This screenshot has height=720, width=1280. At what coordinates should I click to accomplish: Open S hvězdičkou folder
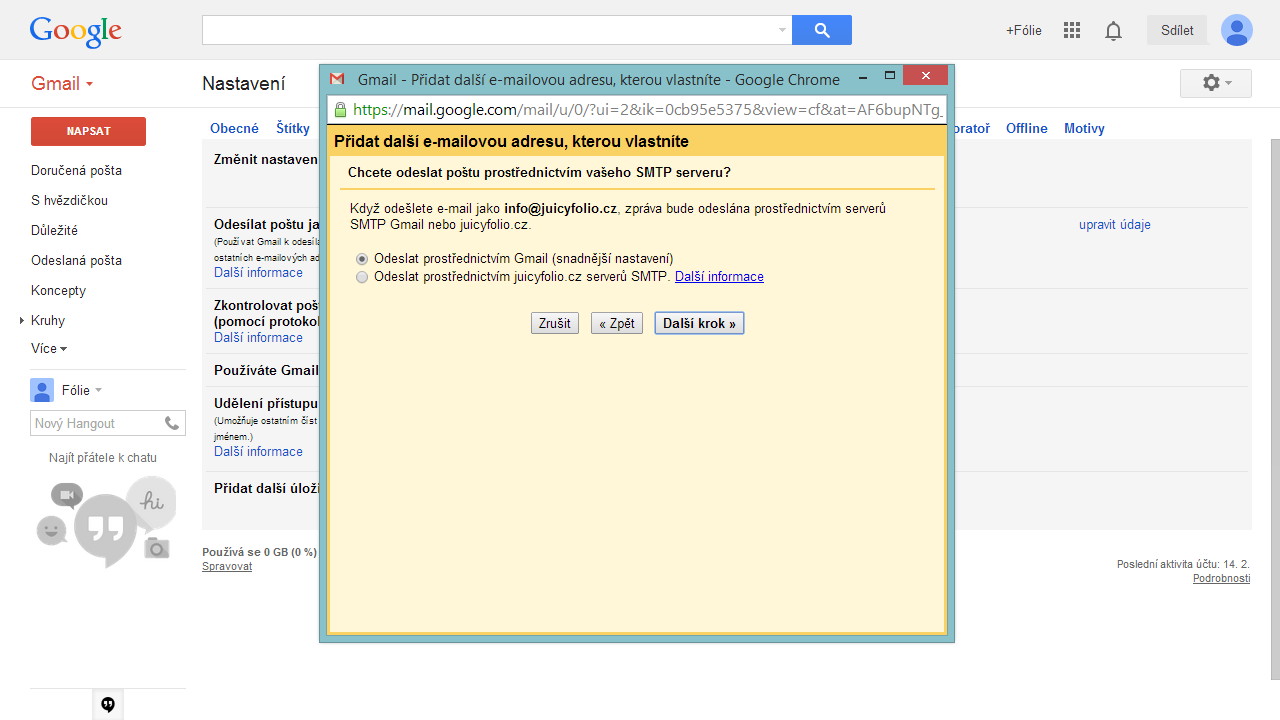pos(69,200)
